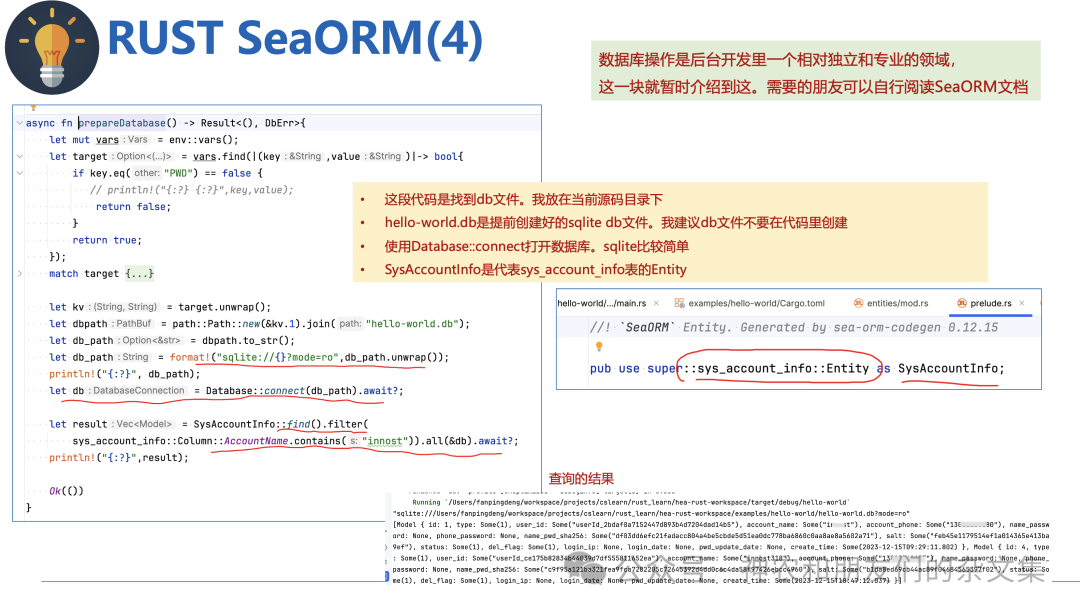Image resolution: width=1080 pixels, height=613 pixels.
Task: Expand the folded {...} placeholder after match target
Action: point(139,273)
